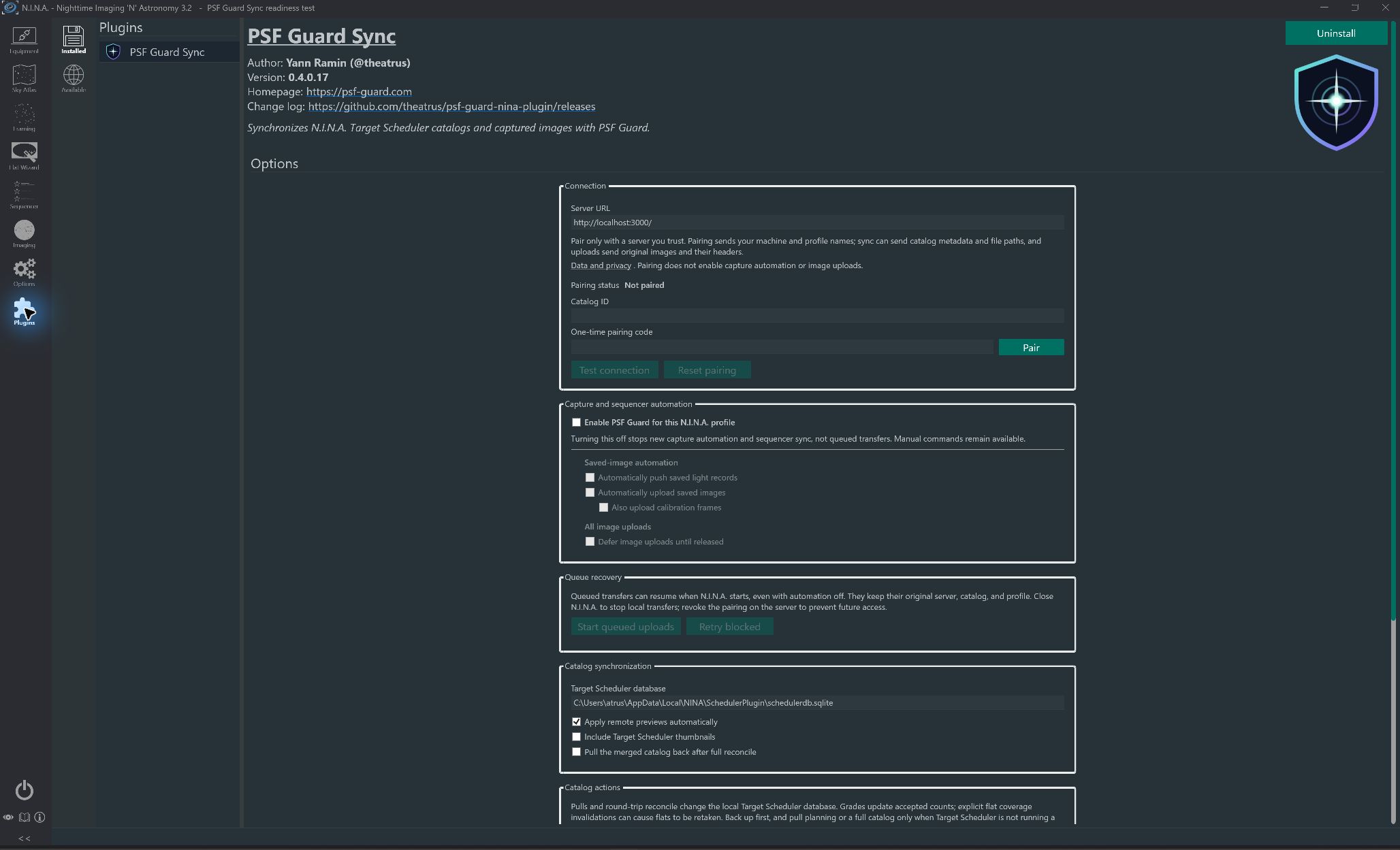The height and width of the screenshot is (850, 1400).
Task: Open the Sky Atlas section
Action: click(24, 78)
